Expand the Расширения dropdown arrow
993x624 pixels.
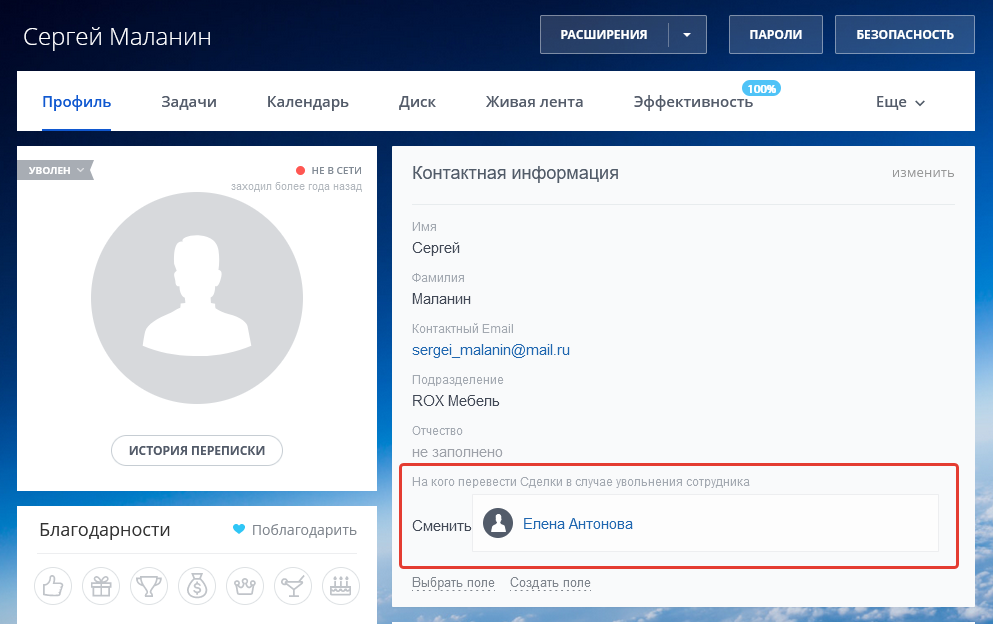pos(687,34)
